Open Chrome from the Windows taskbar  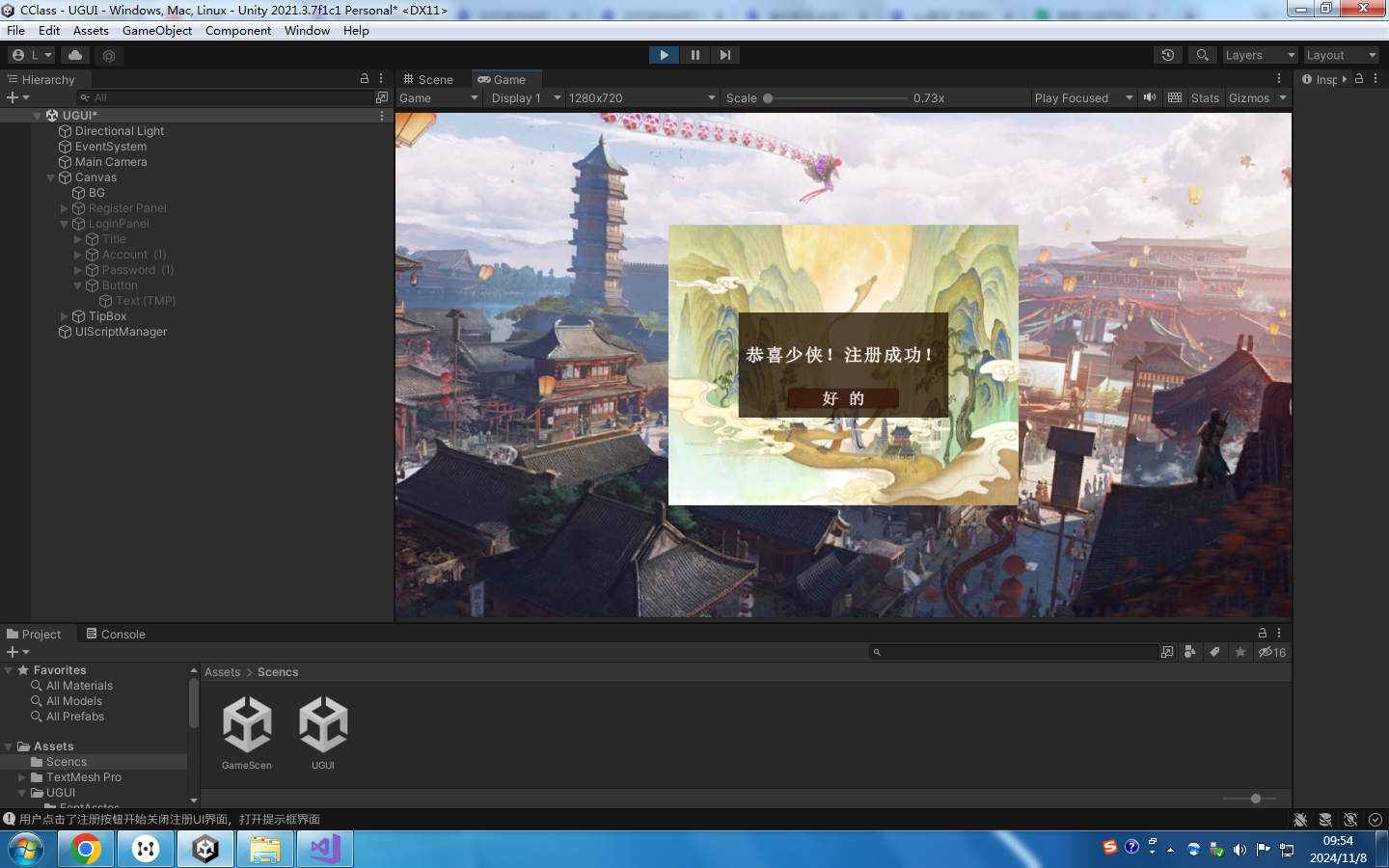pos(86,849)
